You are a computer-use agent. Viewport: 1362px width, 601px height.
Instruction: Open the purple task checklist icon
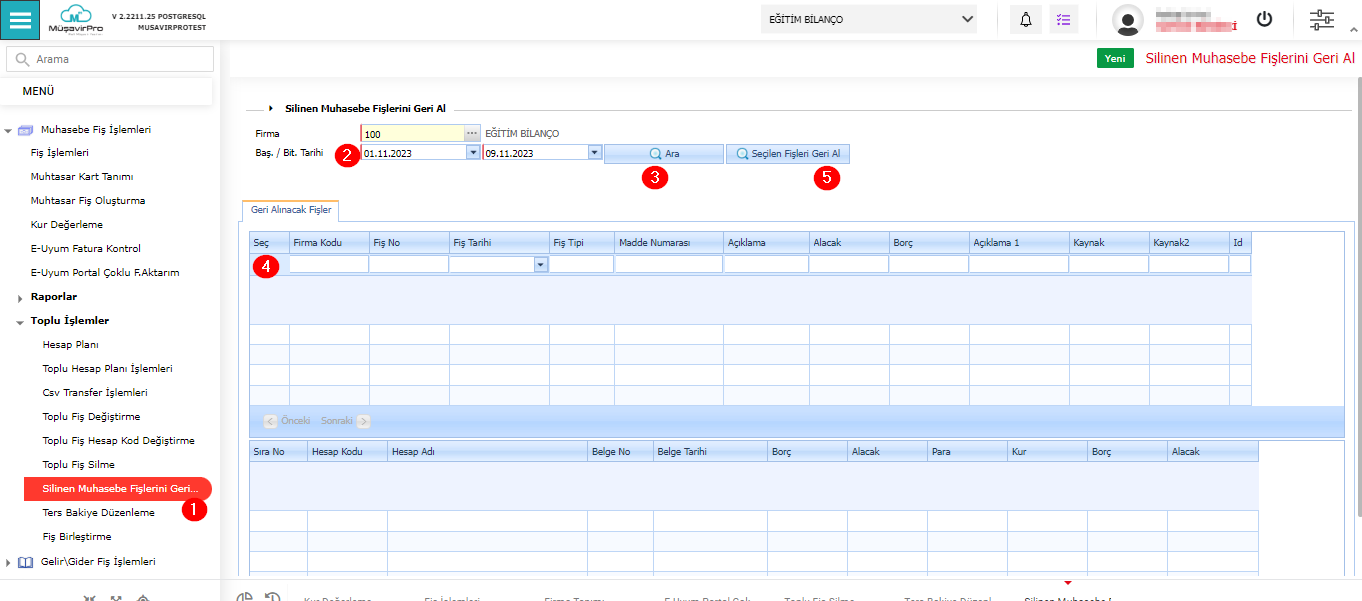(x=1064, y=19)
